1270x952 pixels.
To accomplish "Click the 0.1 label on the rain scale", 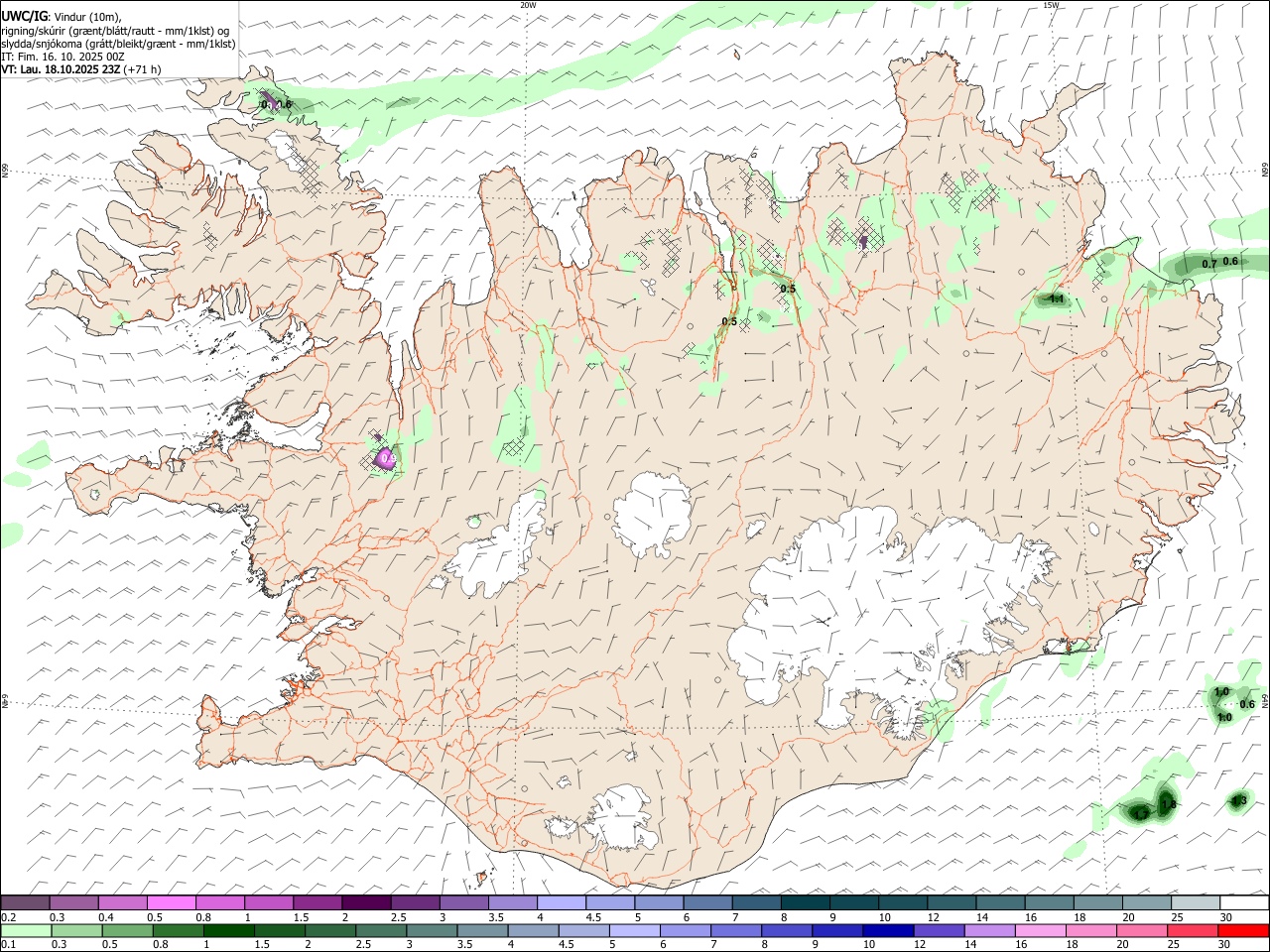I will (x=7, y=944).
